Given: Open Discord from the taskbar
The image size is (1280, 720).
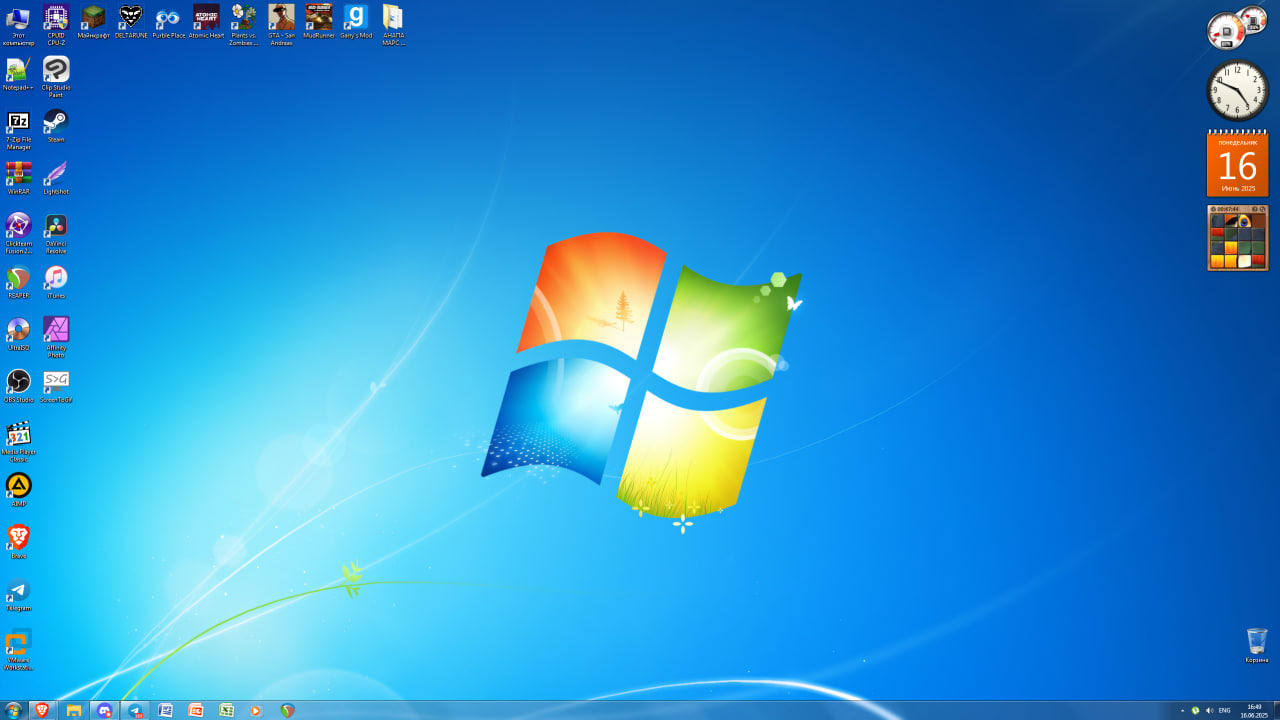Looking at the screenshot, I should (104, 710).
